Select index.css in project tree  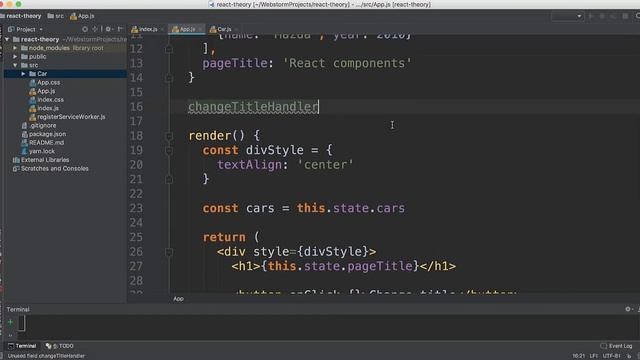click(x=50, y=100)
